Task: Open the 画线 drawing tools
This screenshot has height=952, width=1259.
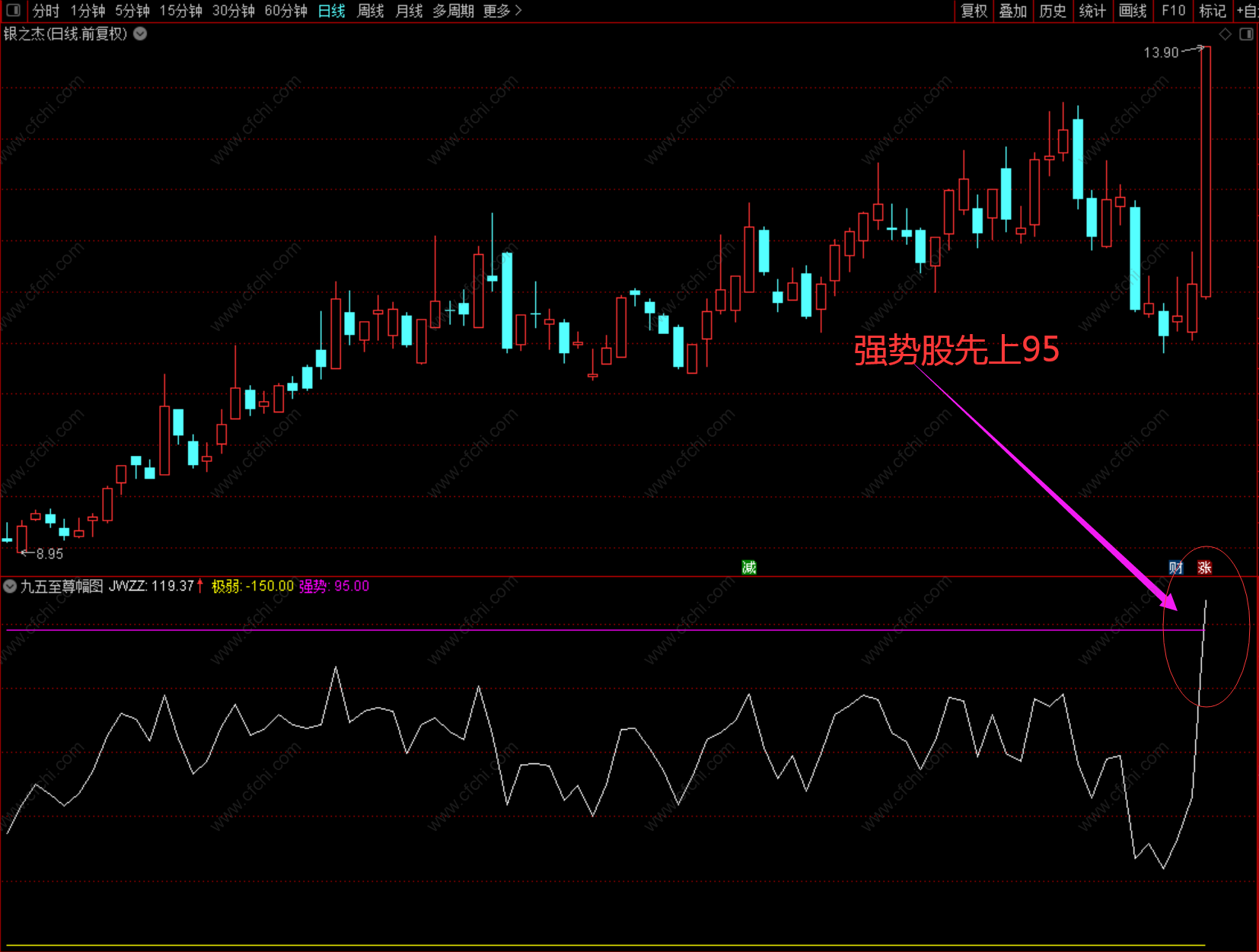Action: tap(1133, 11)
